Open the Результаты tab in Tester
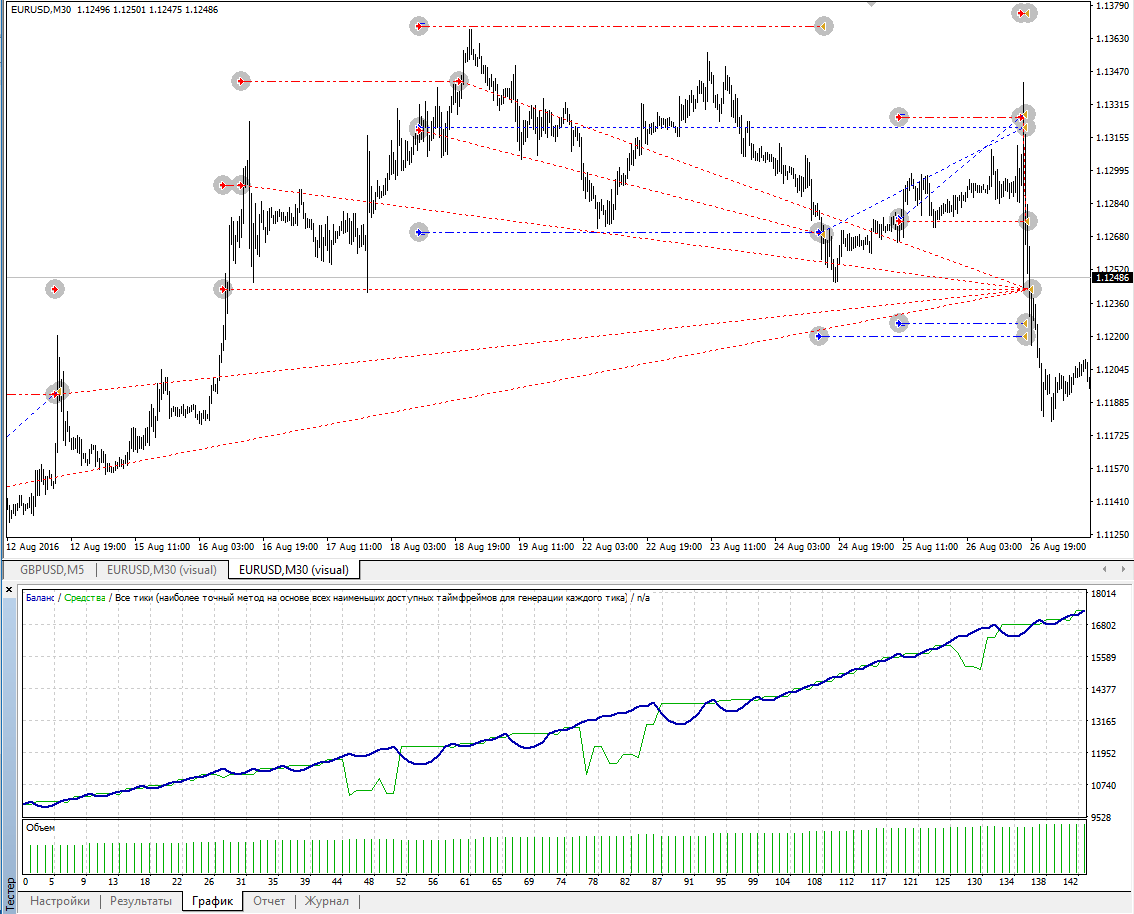This screenshot has width=1134, height=914. 141,901
